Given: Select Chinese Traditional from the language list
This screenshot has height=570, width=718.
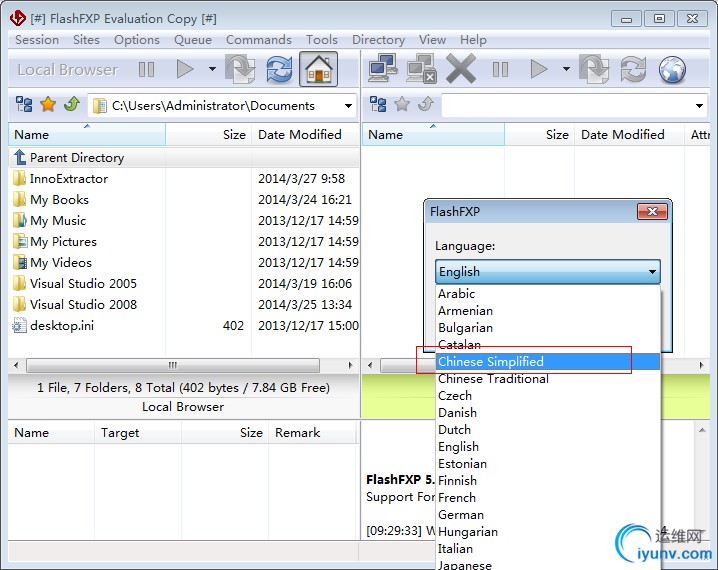Looking at the screenshot, I should tap(548, 379).
